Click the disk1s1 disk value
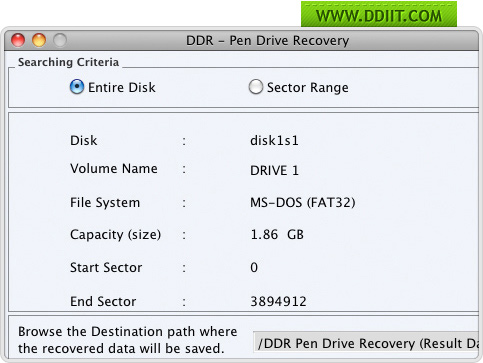The image size is (483, 363). coord(274,140)
